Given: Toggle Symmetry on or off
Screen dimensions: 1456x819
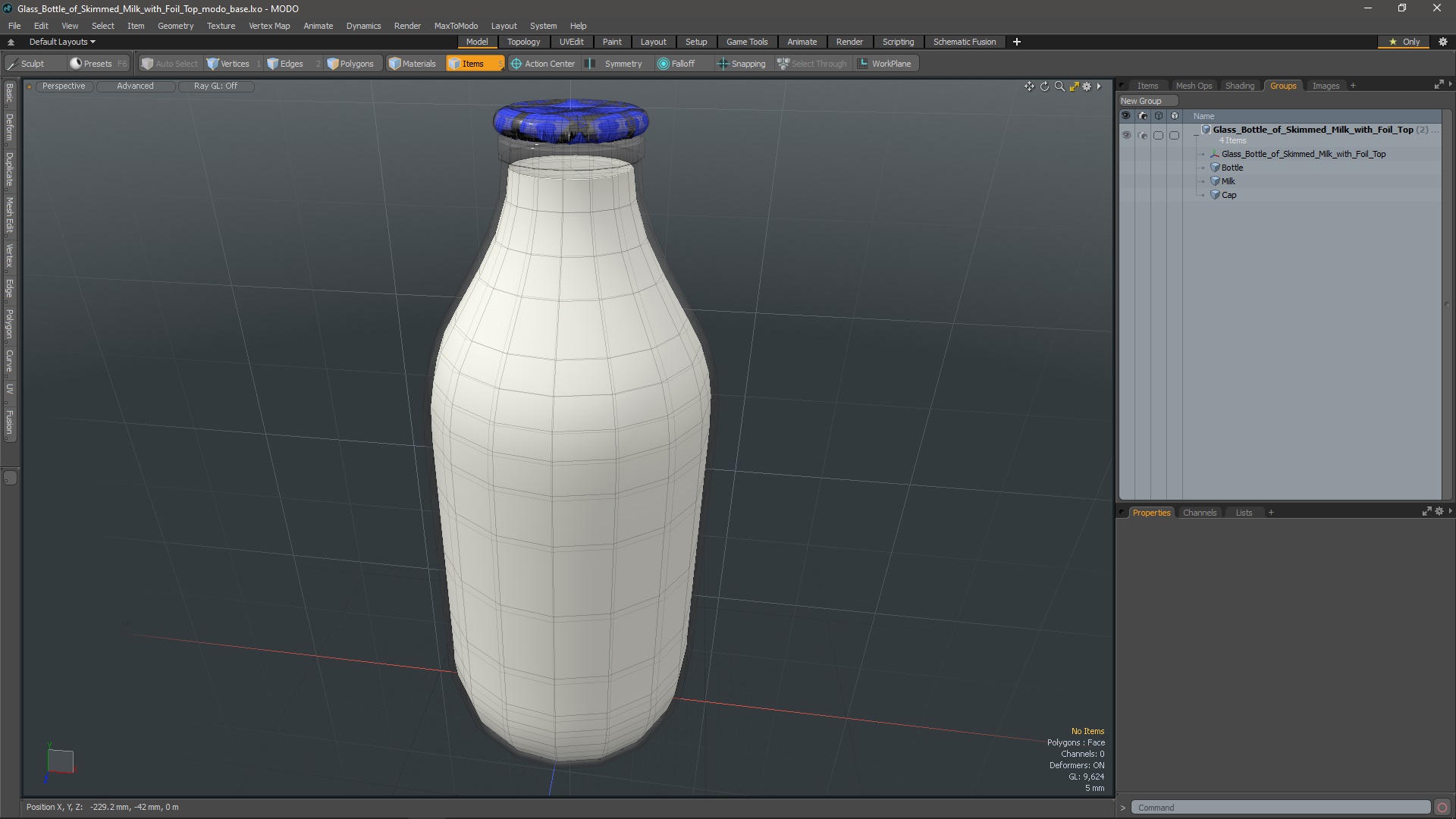Looking at the screenshot, I should point(616,64).
